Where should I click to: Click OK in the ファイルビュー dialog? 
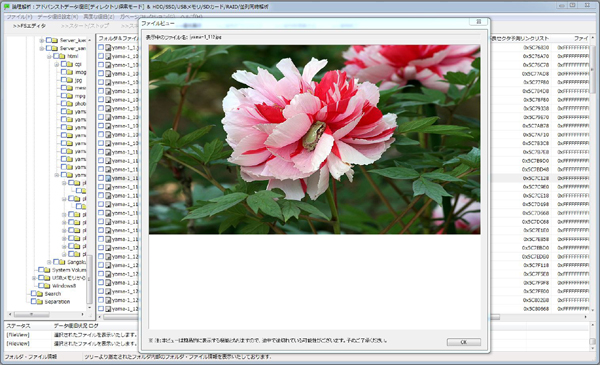tap(463, 342)
